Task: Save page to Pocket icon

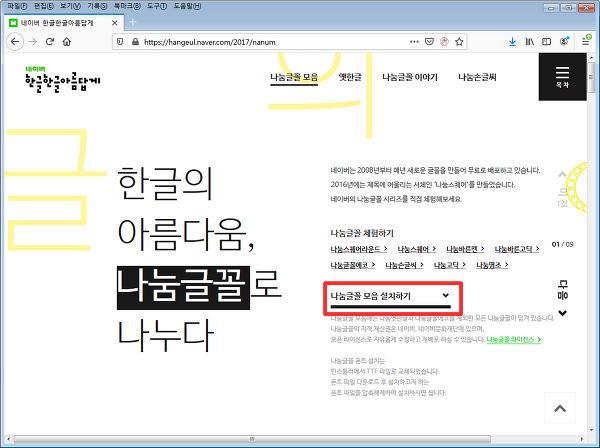Action: [429, 42]
